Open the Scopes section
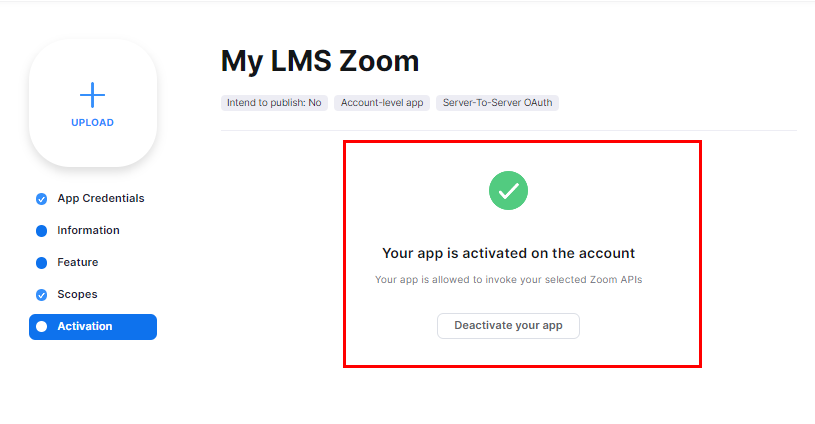Image resolution: width=815 pixels, height=424 pixels. [77, 295]
